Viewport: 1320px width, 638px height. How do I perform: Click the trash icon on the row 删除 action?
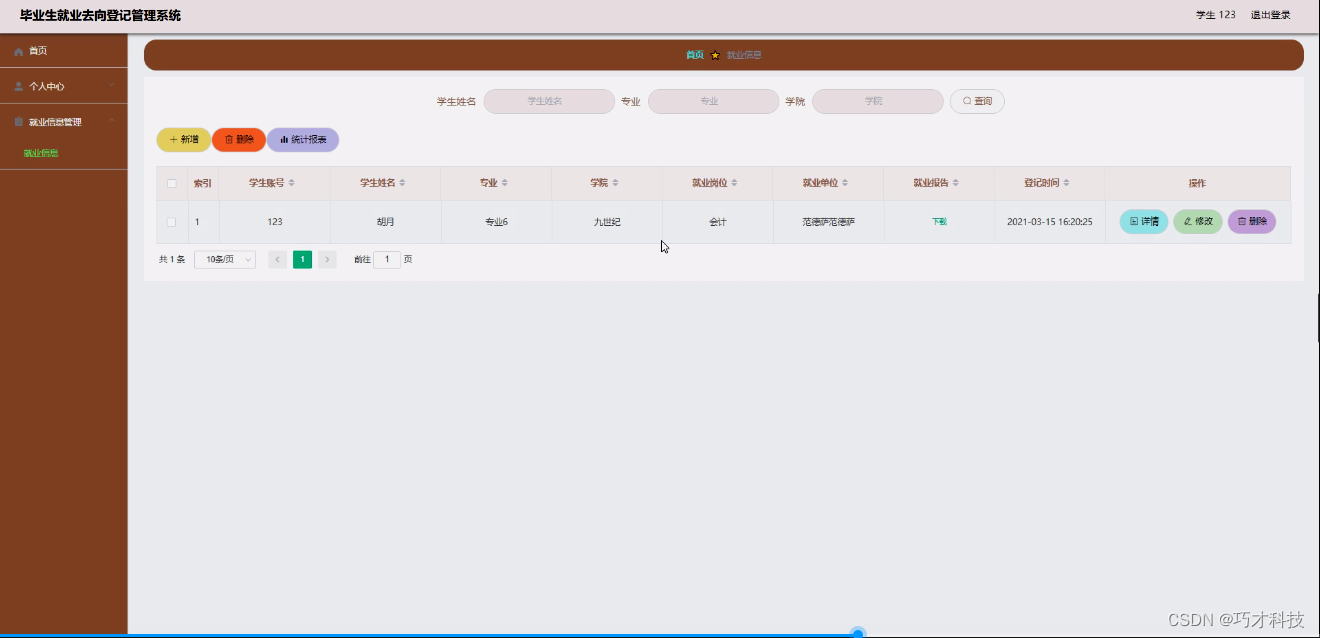point(1242,221)
